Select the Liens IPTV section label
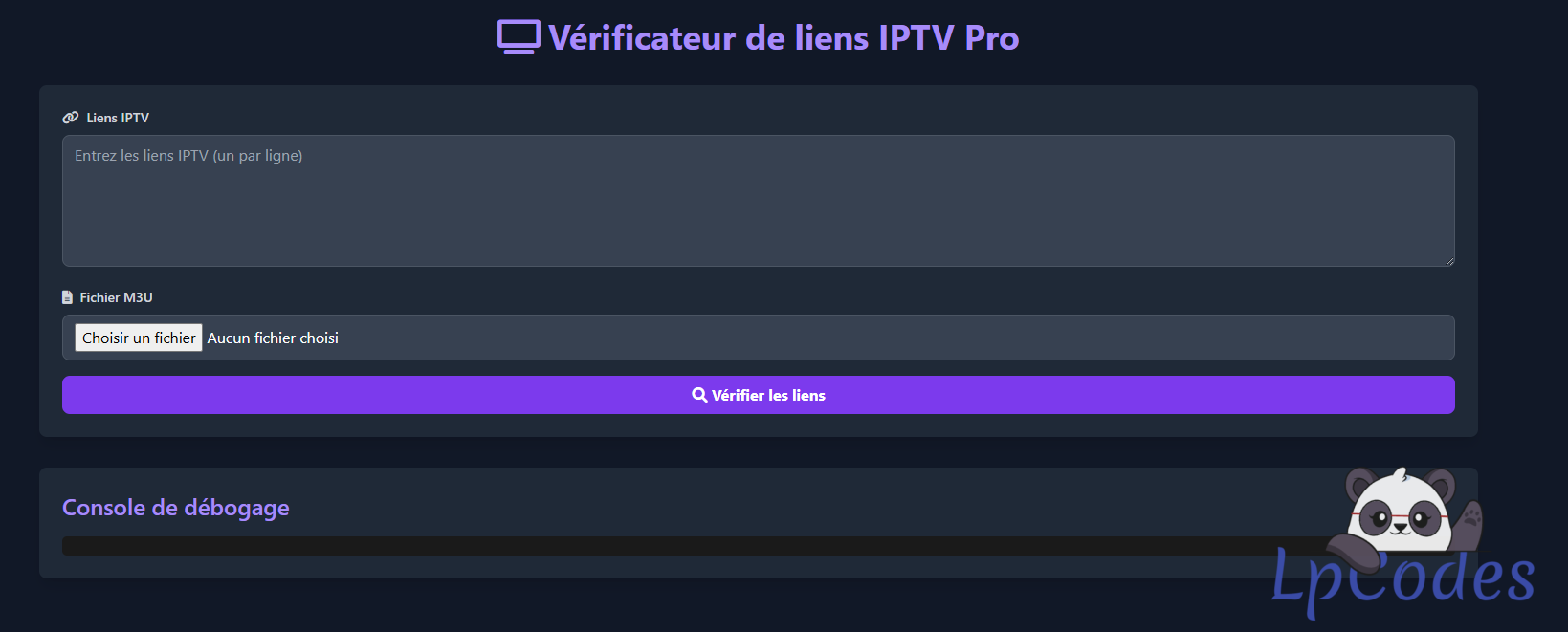 point(117,117)
